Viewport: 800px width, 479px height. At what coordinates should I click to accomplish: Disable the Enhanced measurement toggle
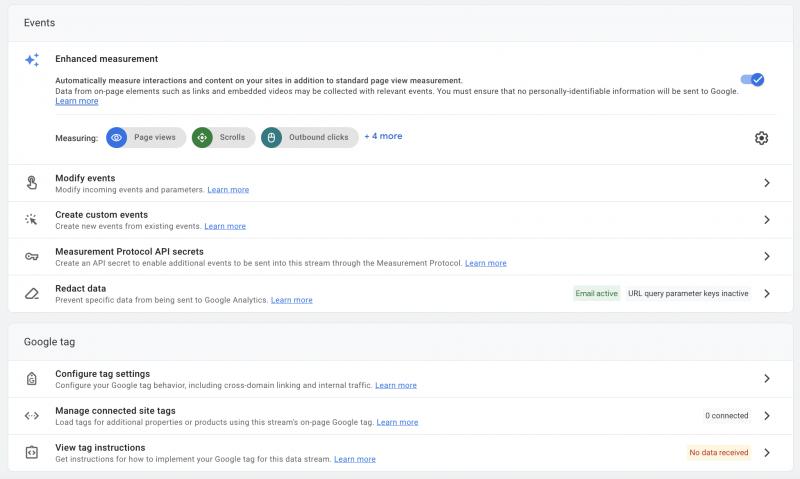pyautogui.click(x=752, y=80)
